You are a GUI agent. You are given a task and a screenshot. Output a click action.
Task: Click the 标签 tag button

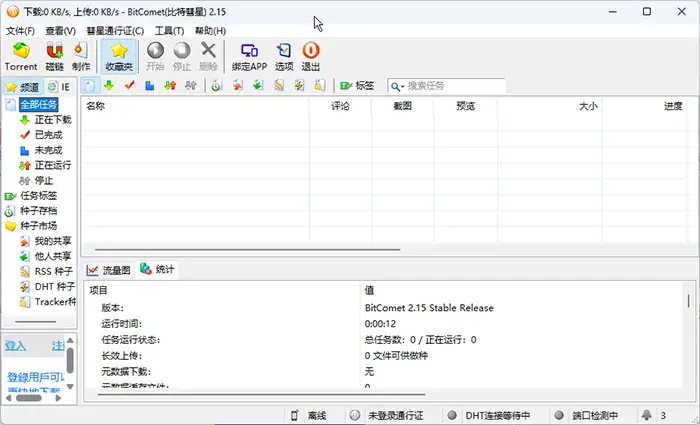click(357, 86)
